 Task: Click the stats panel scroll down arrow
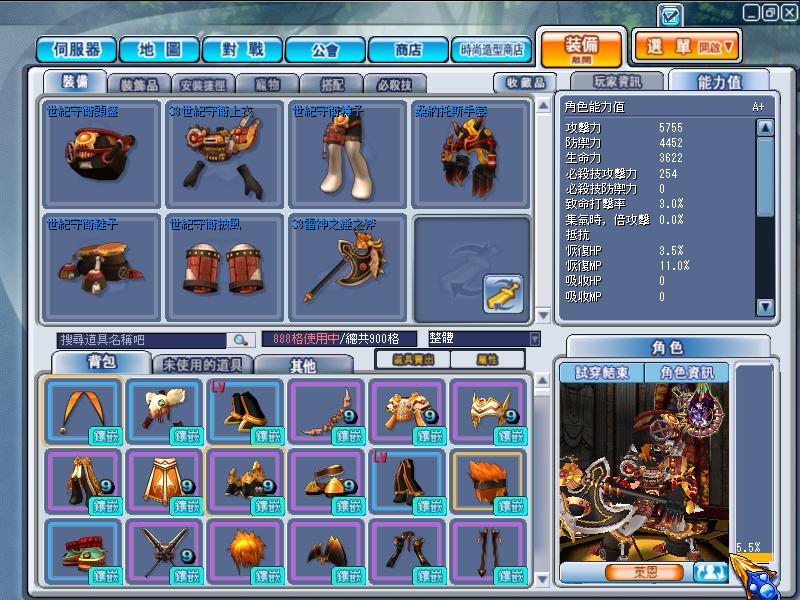point(765,307)
